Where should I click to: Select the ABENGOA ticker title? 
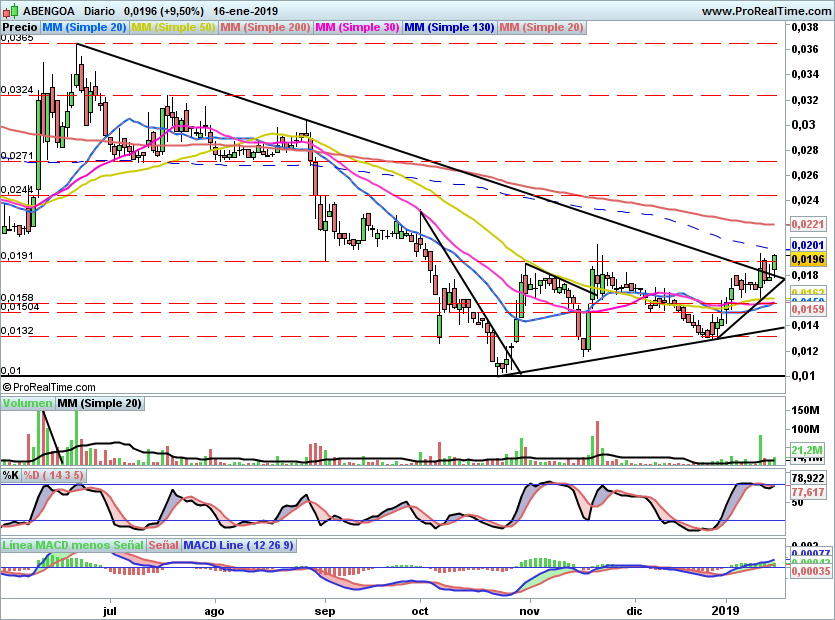[48, 11]
